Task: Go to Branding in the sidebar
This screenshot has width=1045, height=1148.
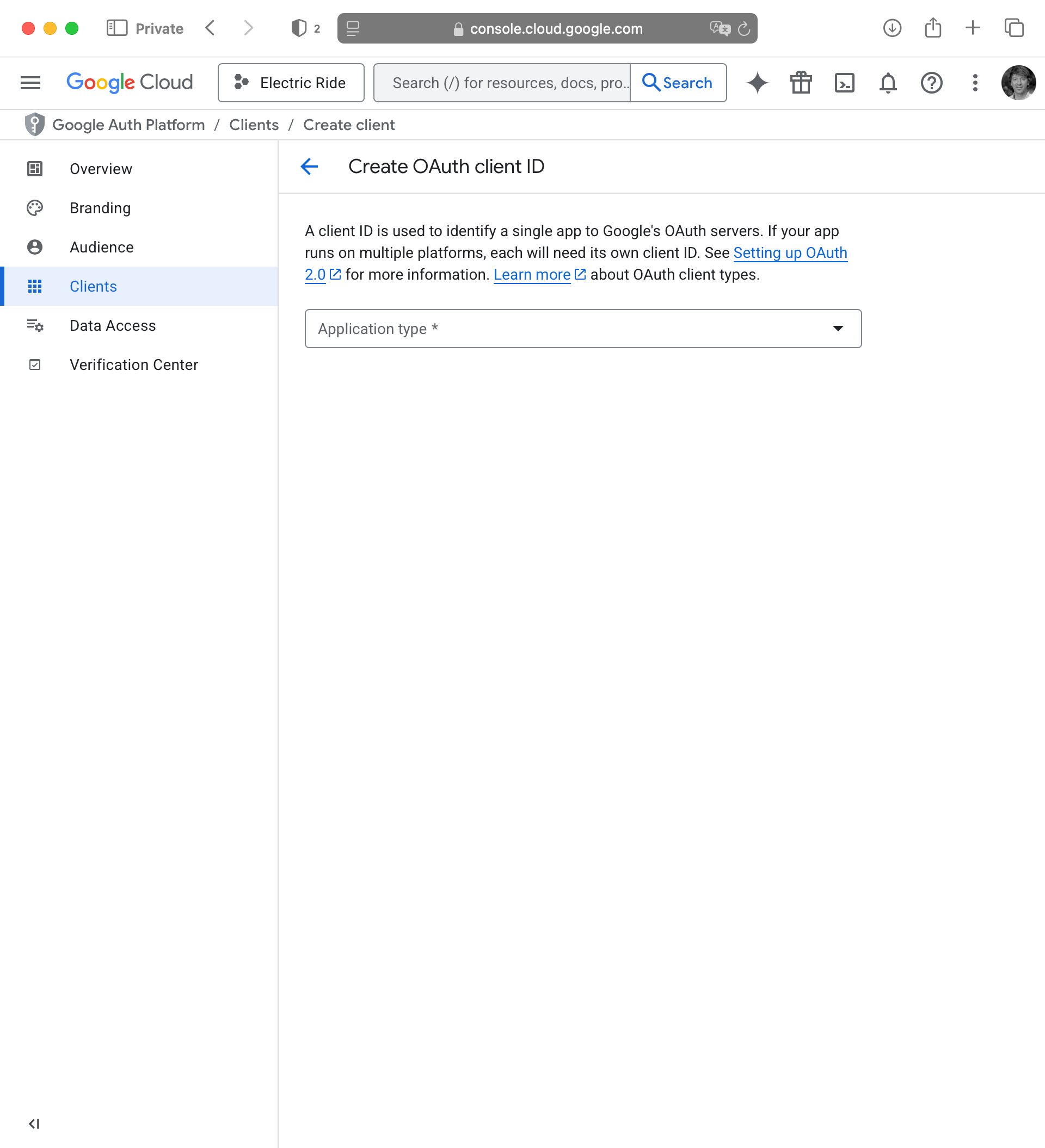Action: tap(100, 208)
